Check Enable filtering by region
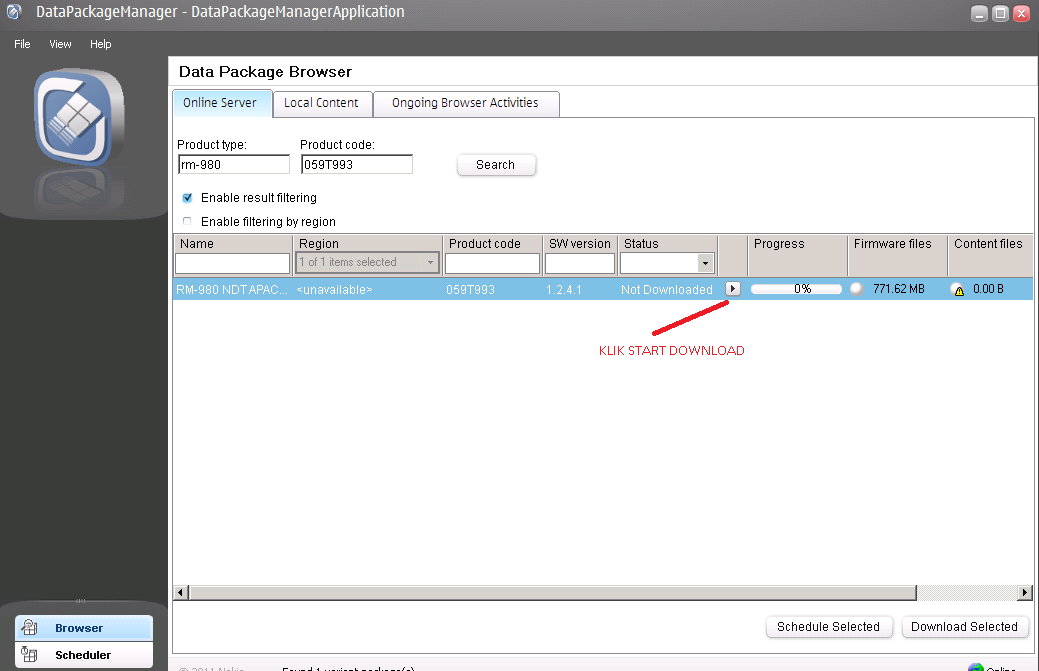The image size is (1039, 671). pyautogui.click(x=187, y=222)
